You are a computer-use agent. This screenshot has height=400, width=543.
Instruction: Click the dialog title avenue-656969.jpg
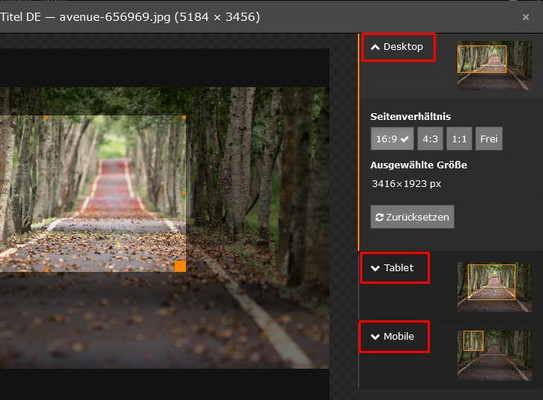tap(115, 17)
